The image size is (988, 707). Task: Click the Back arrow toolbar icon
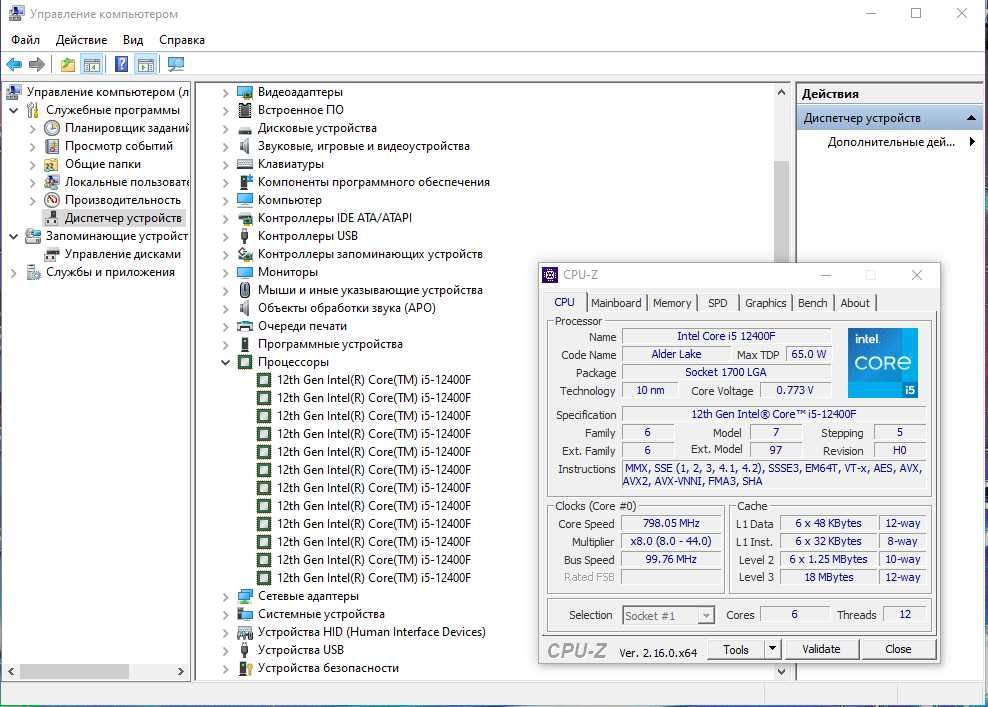(x=14, y=64)
